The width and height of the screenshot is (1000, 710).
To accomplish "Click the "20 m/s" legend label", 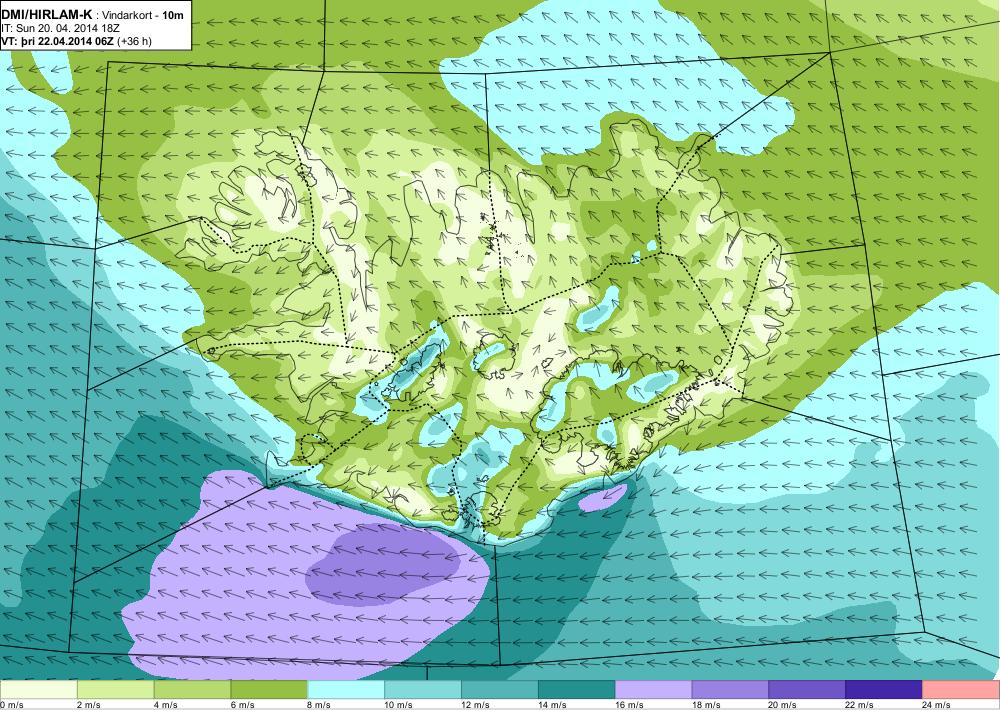I will tap(783, 705).
